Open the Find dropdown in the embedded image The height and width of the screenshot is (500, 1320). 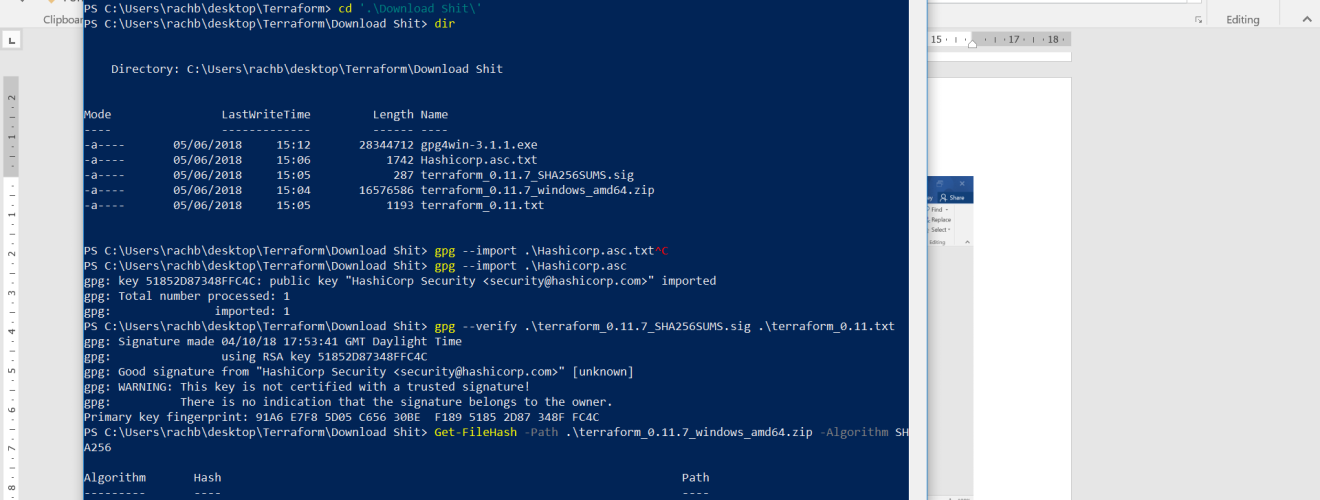pyautogui.click(x=940, y=210)
